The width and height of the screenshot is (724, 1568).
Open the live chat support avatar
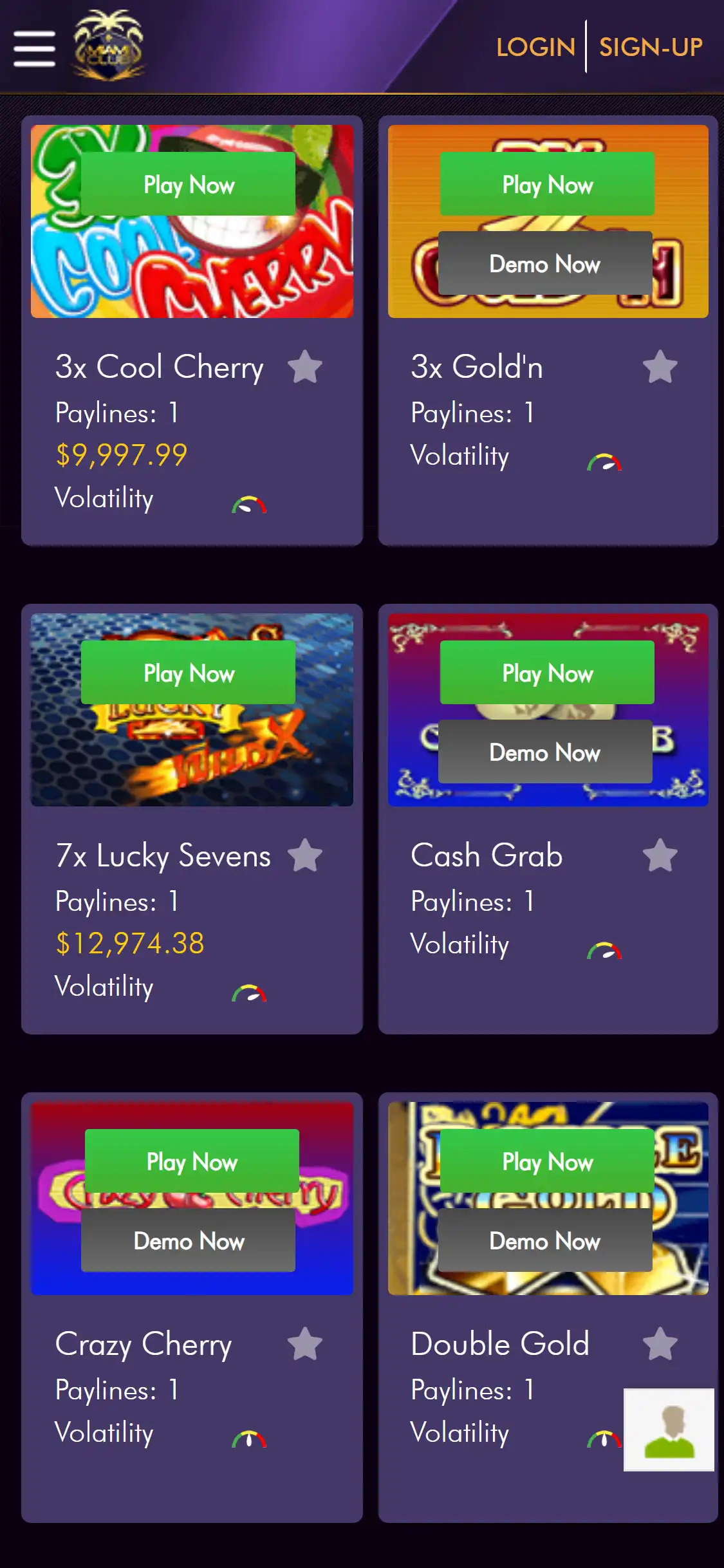pyautogui.click(x=669, y=1430)
